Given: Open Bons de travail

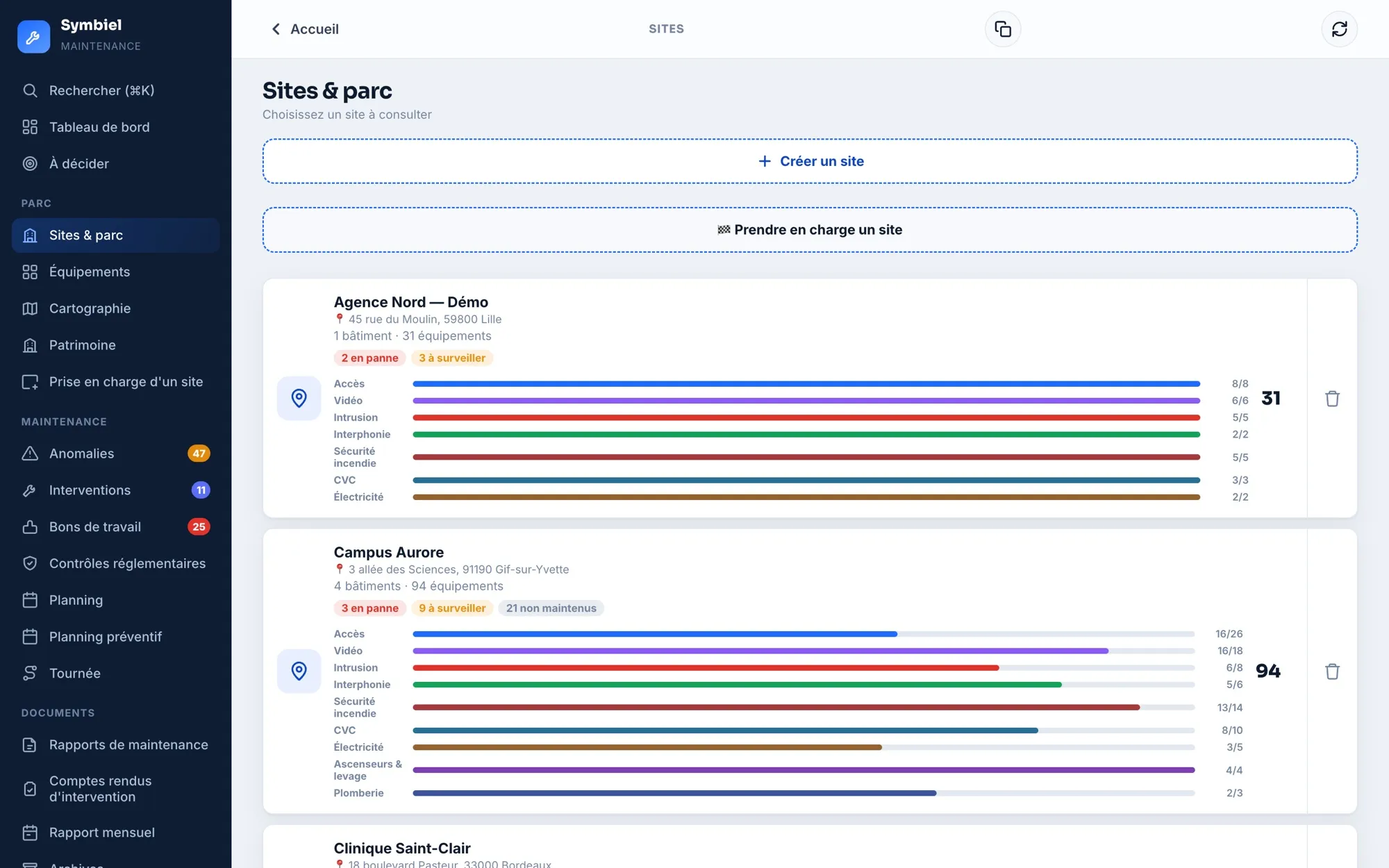Looking at the screenshot, I should click(115, 527).
